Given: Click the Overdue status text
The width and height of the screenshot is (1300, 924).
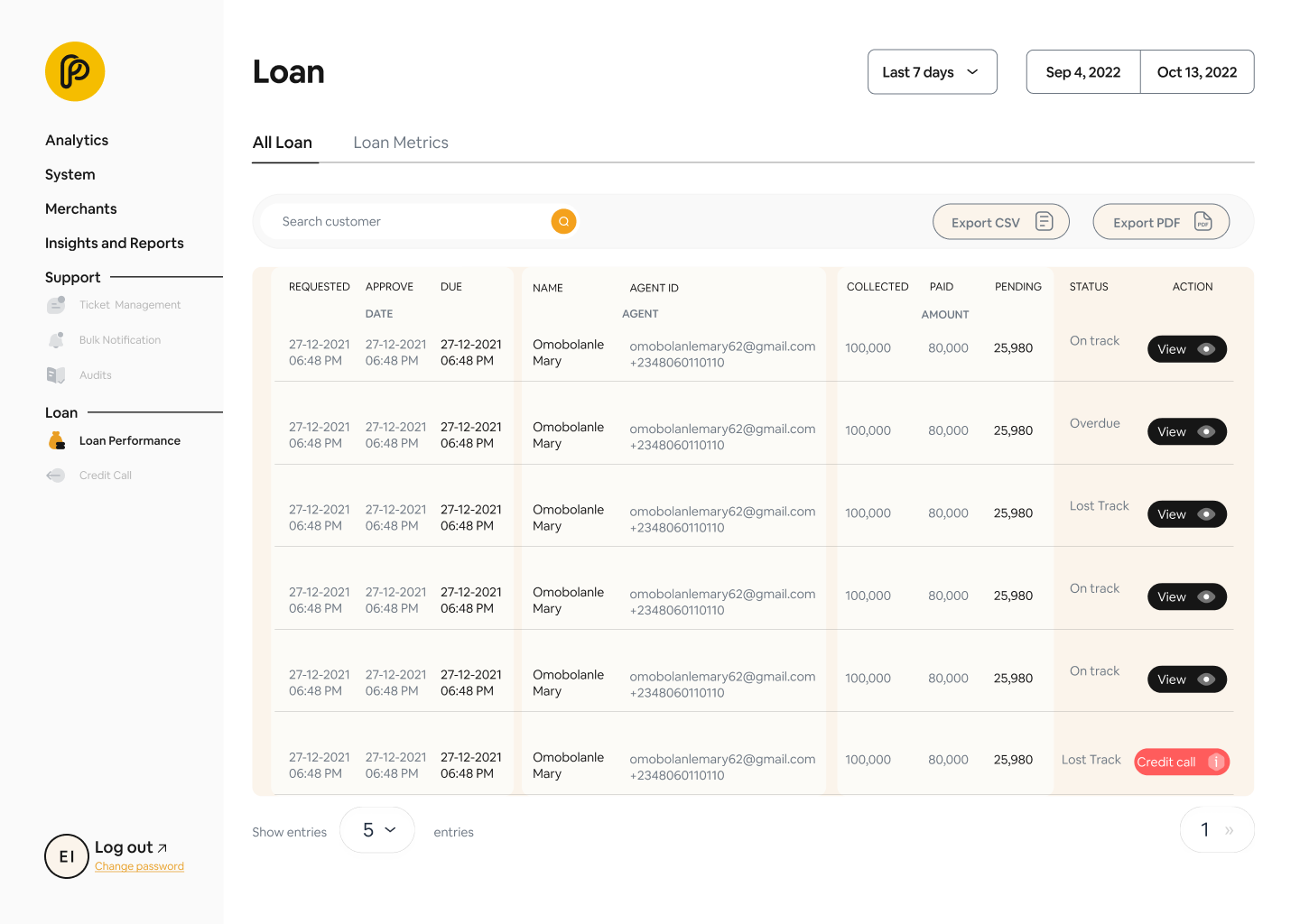Looking at the screenshot, I should click(x=1095, y=423).
